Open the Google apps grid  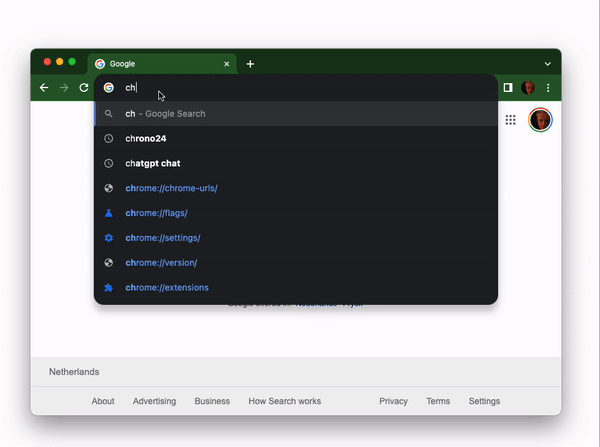(x=510, y=120)
